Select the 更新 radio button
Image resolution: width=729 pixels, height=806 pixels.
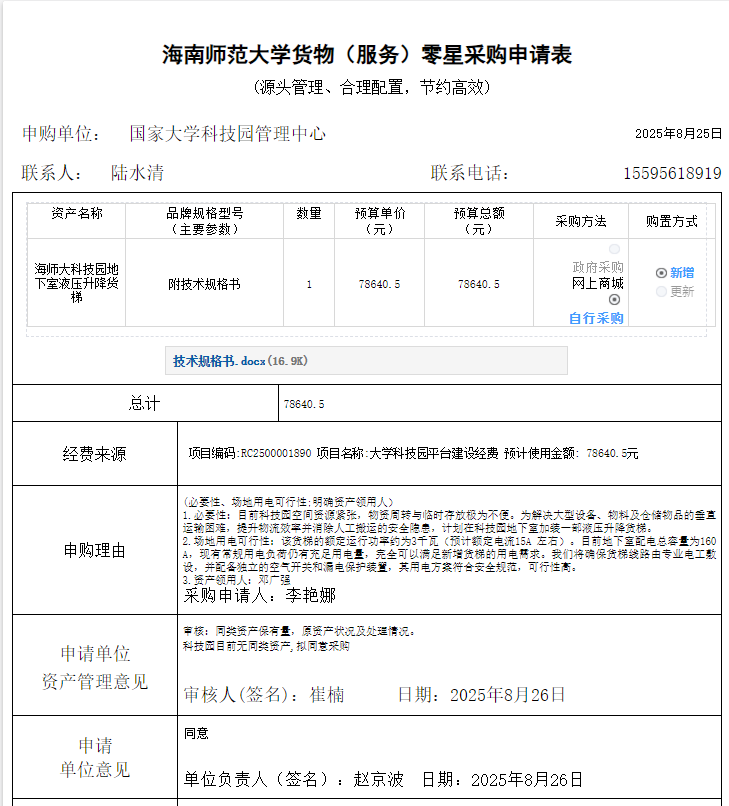pos(661,291)
